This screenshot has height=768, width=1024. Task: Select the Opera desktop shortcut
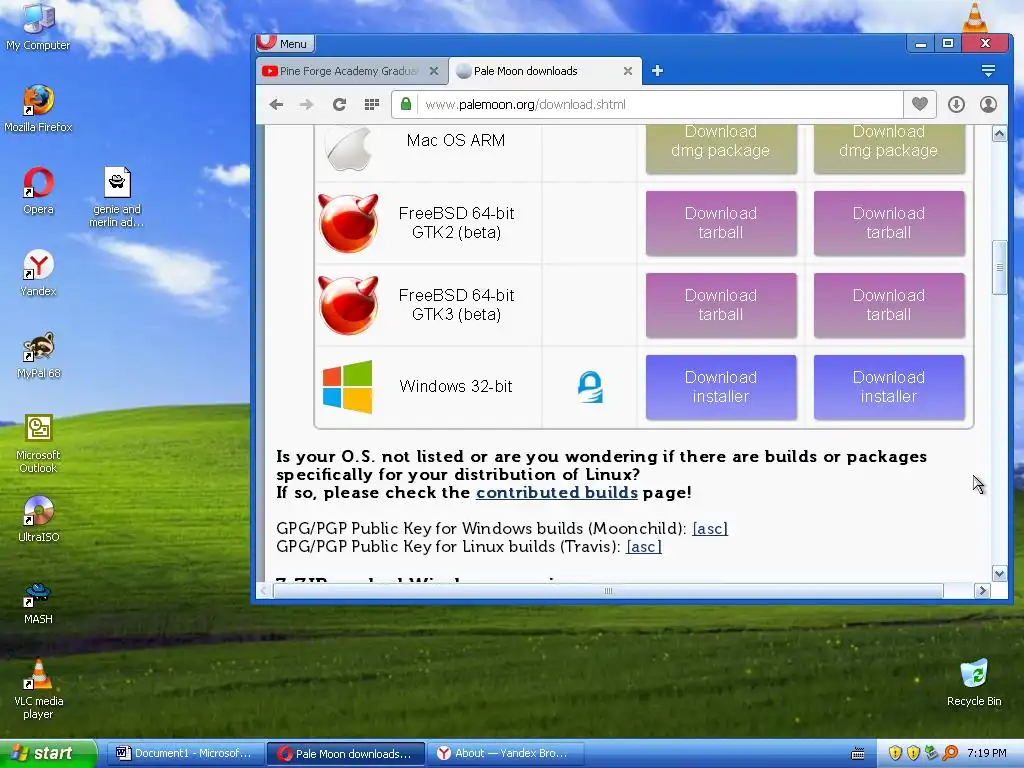[38, 191]
